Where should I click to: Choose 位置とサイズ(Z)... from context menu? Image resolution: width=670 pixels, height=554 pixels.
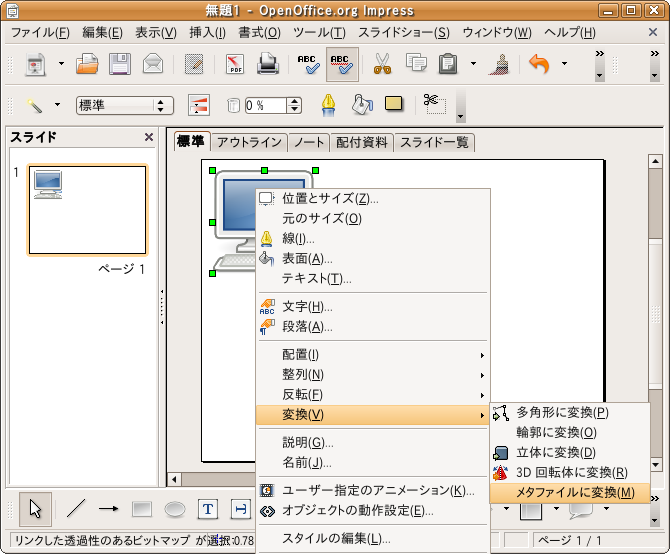click(x=373, y=199)
